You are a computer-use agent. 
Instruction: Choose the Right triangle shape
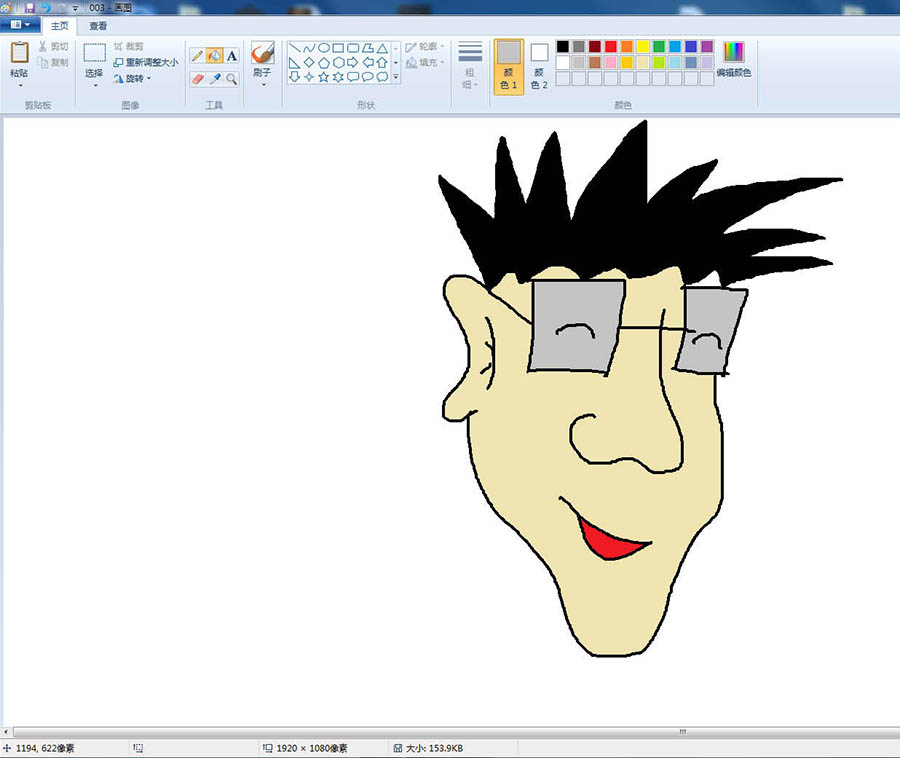294,63
